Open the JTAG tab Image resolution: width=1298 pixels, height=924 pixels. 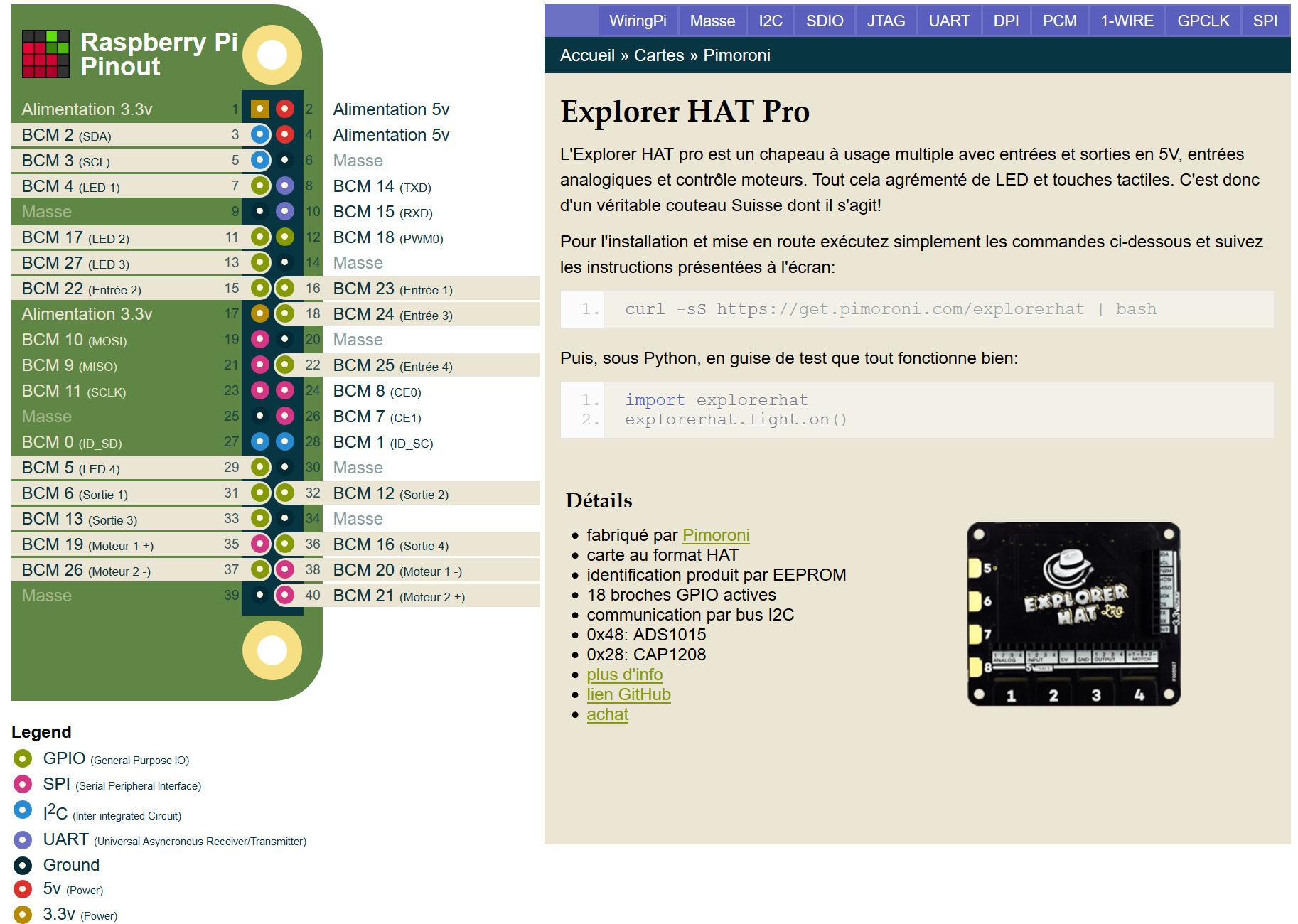[886, 21]
